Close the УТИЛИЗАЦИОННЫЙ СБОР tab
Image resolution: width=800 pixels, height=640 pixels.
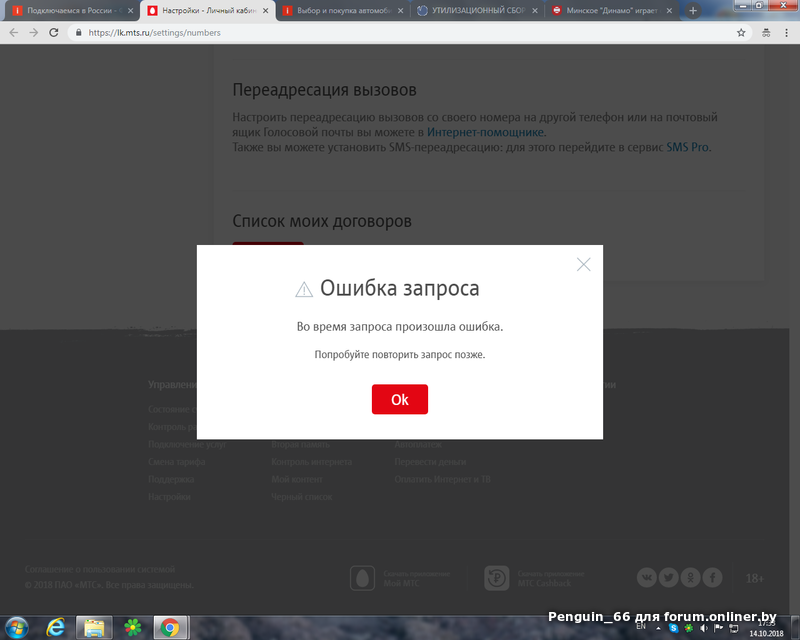tap(535, 10)
